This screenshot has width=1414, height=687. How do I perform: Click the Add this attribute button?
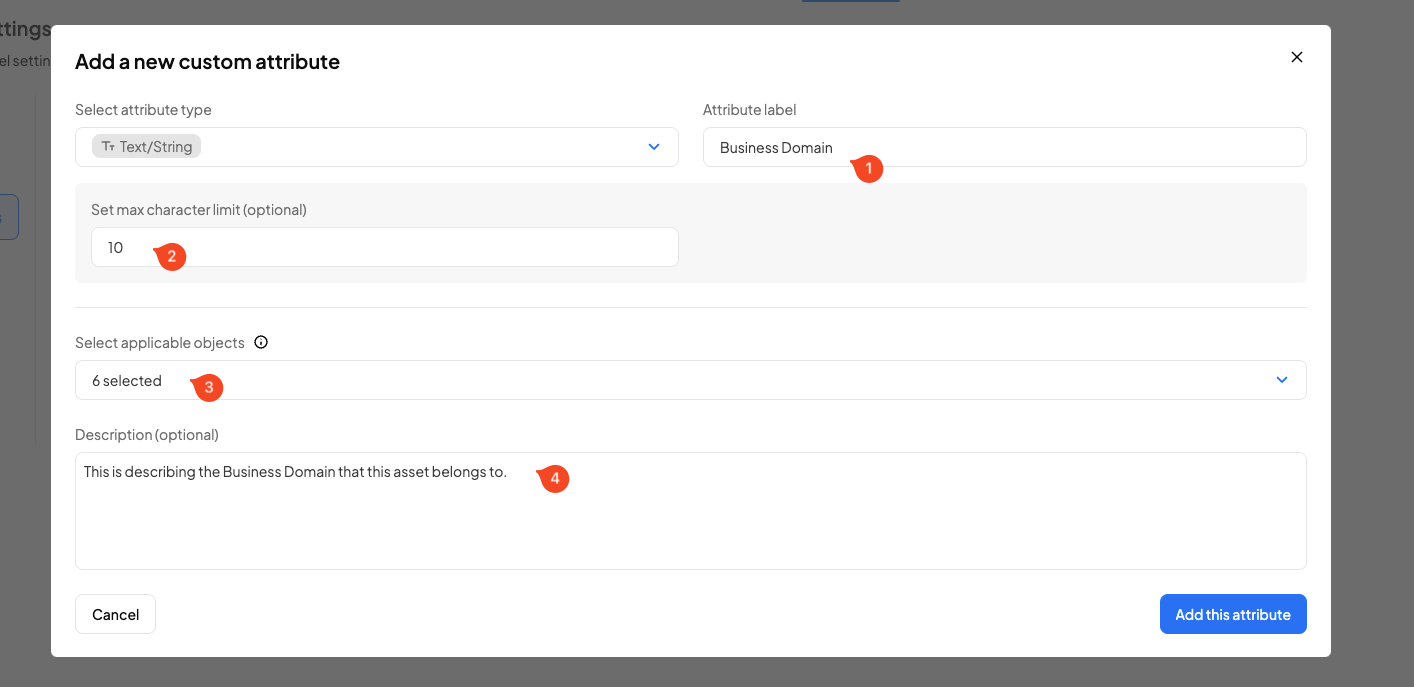pyautogui.click(x=1232, y=614)
